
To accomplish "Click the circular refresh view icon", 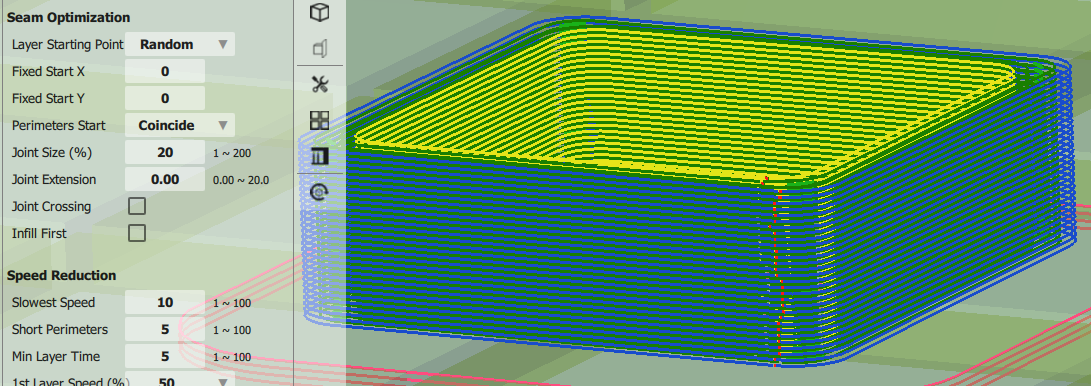I will point(319,192).
